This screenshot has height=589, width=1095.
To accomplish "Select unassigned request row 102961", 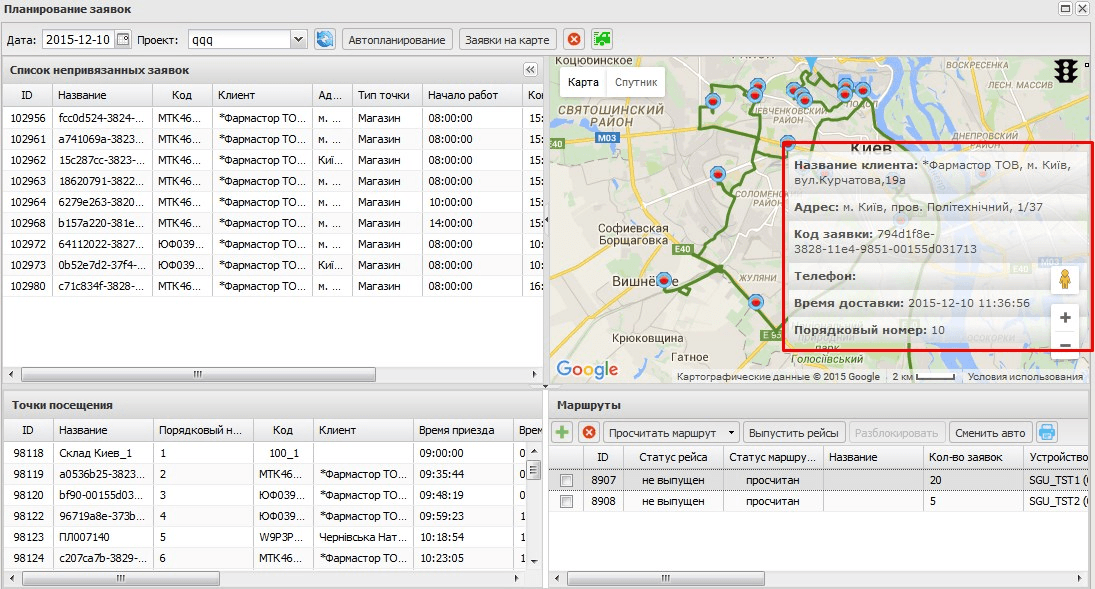I will click(272, 139).
